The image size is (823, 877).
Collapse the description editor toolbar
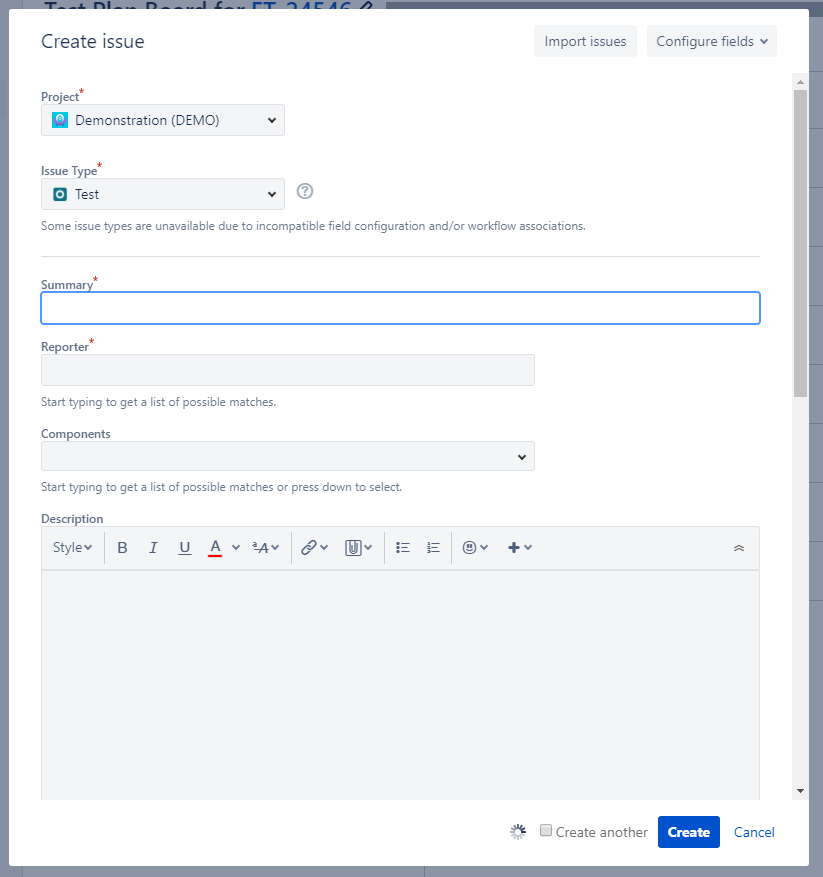pyautogui.click(x=739, y=548)
